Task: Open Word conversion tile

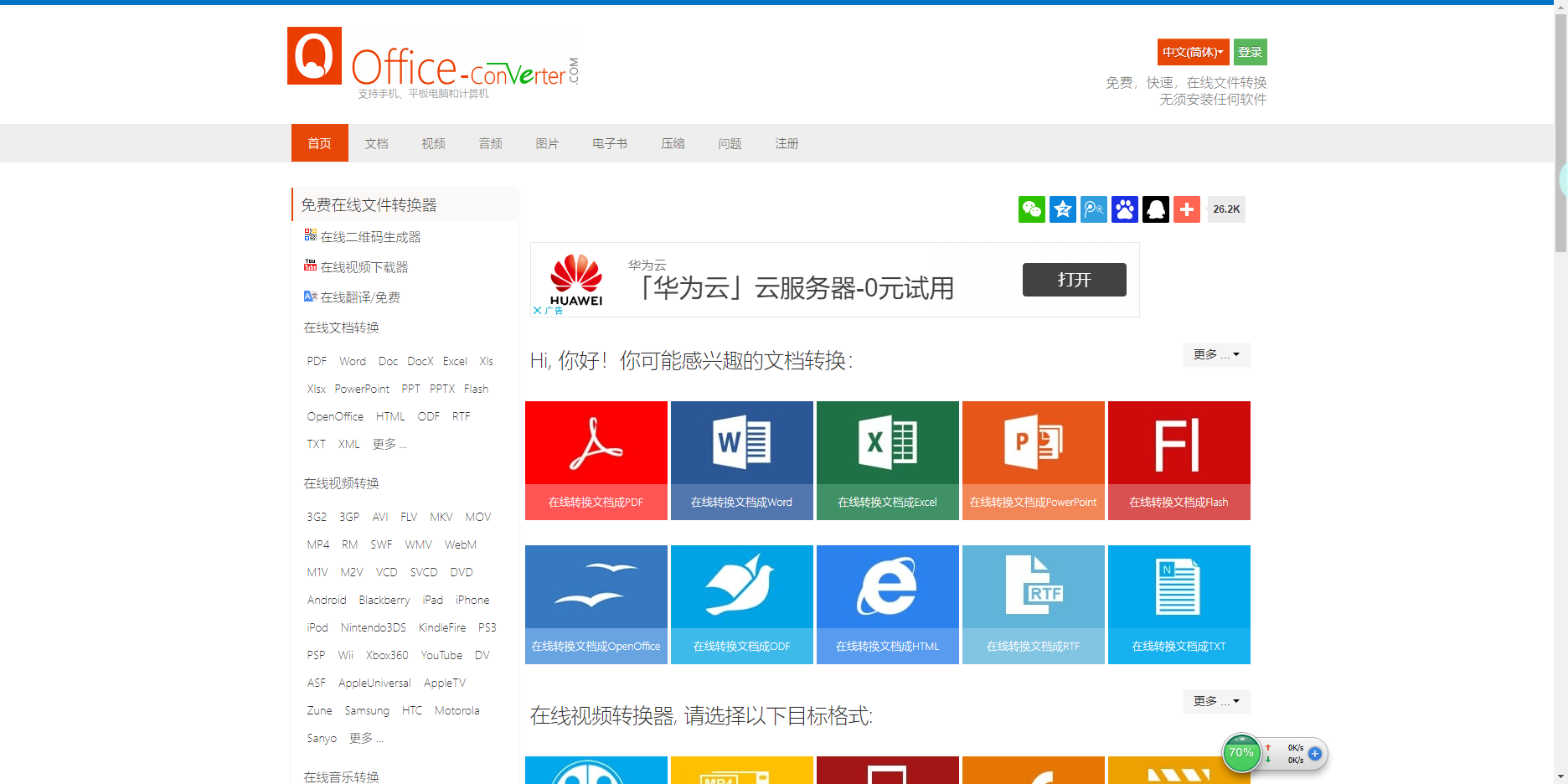Action: pyautogui.click(x=742, y=461)
